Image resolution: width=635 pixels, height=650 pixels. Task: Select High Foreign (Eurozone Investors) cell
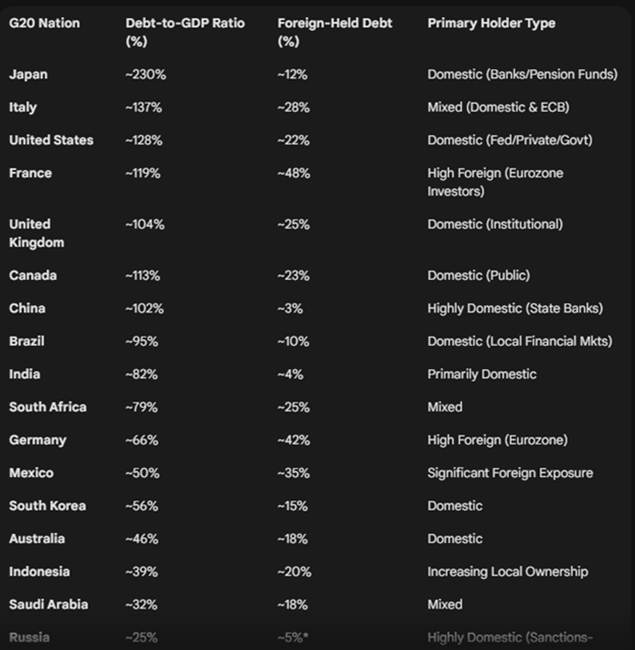pos(495,181)
